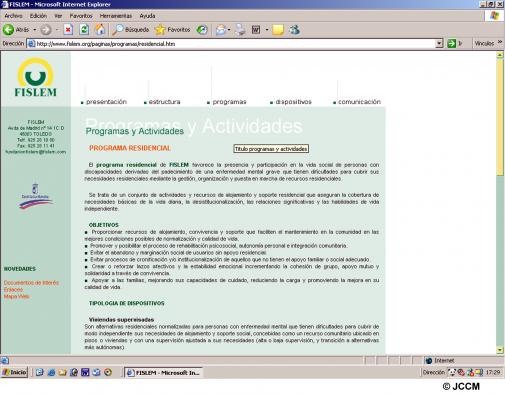Screen dimensions: 505x394
Task: Open the programas navigation link
Action: [229, 102]
